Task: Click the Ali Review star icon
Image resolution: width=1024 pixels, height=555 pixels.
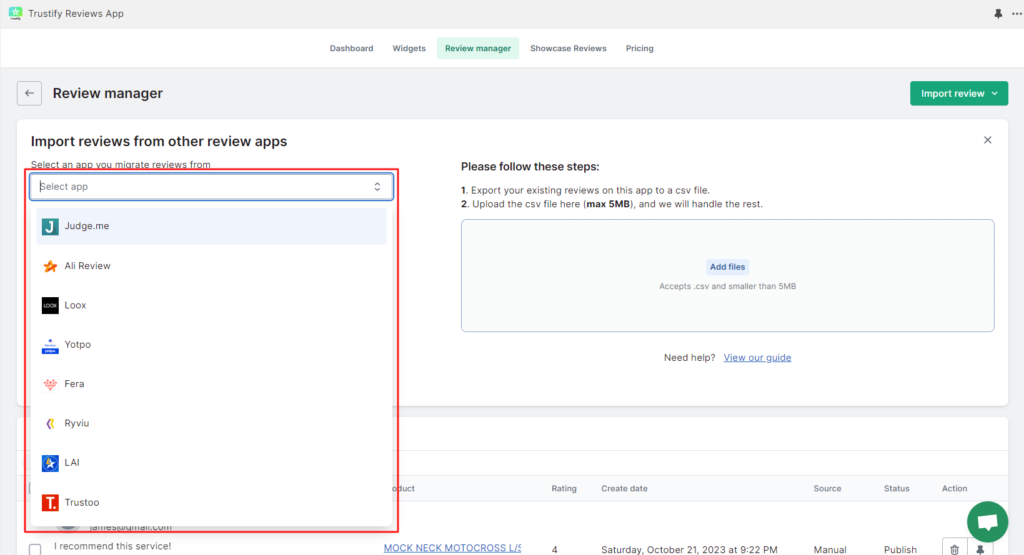Action: coord(50,266)
